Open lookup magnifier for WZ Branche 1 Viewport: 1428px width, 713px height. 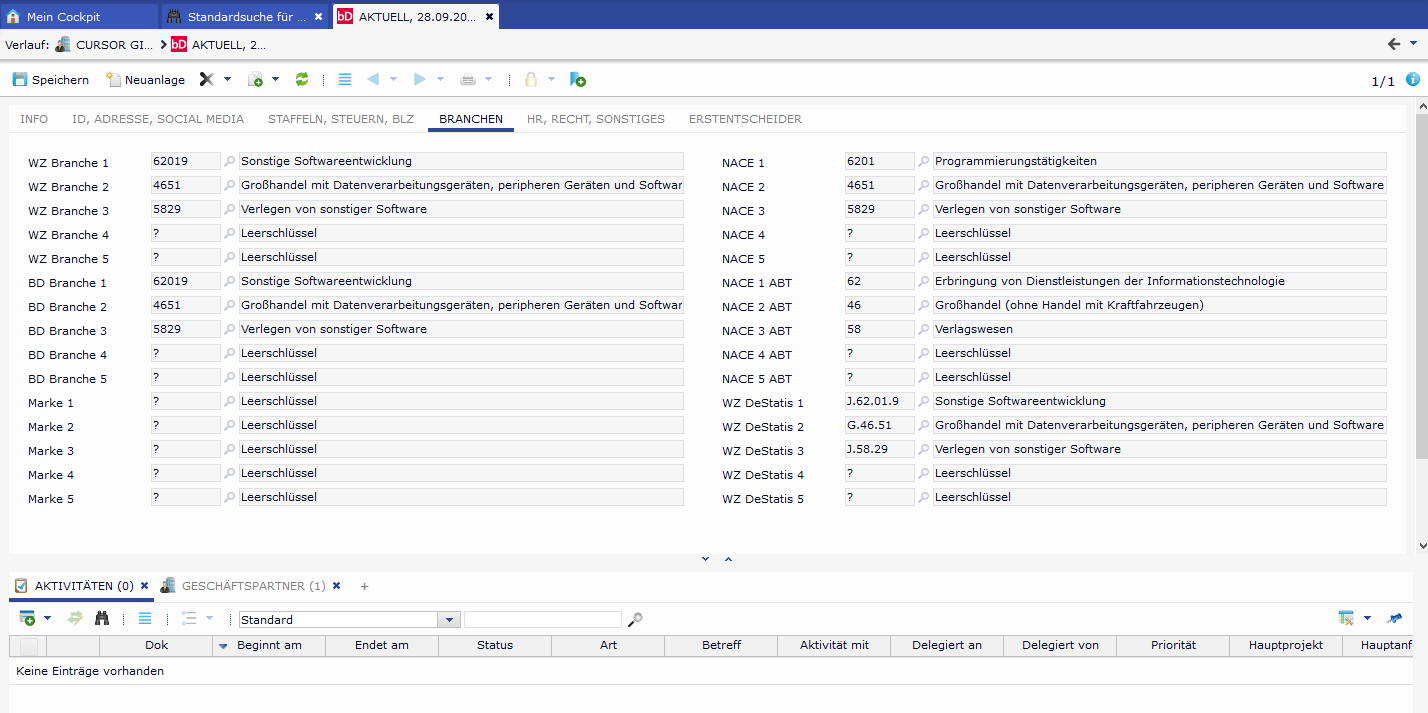[x=229, y=162]
